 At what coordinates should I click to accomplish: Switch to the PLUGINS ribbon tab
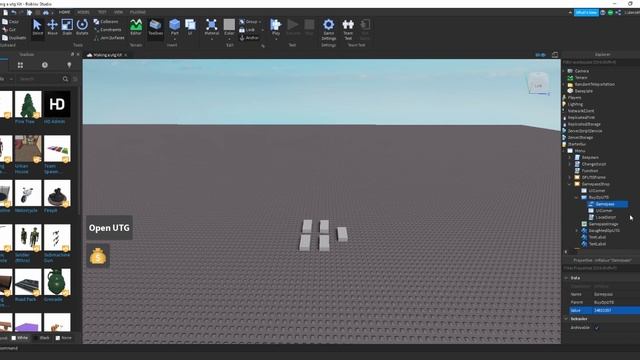point(138,12)
